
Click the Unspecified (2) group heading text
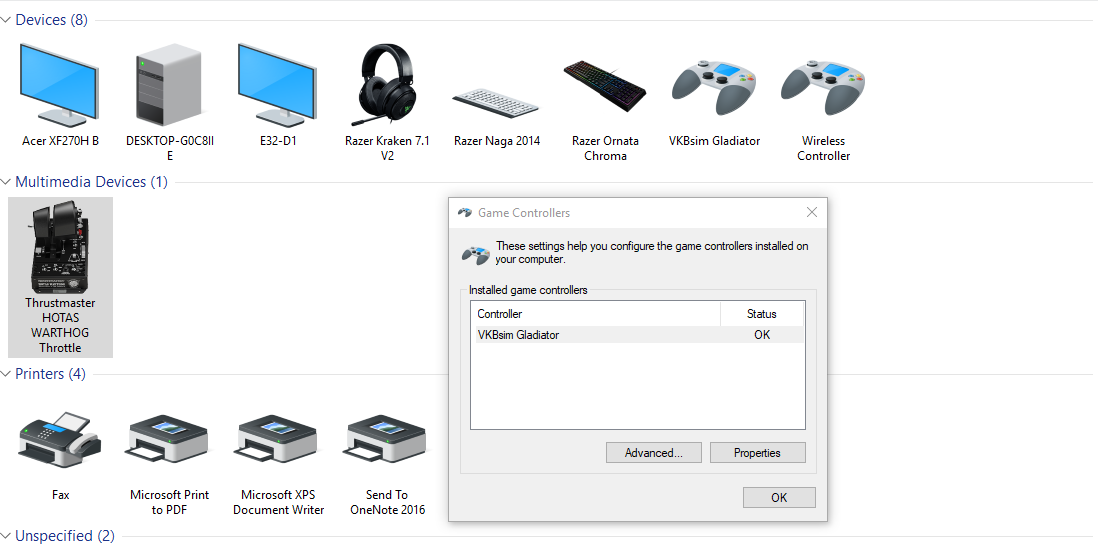click(x=64, y=537)
